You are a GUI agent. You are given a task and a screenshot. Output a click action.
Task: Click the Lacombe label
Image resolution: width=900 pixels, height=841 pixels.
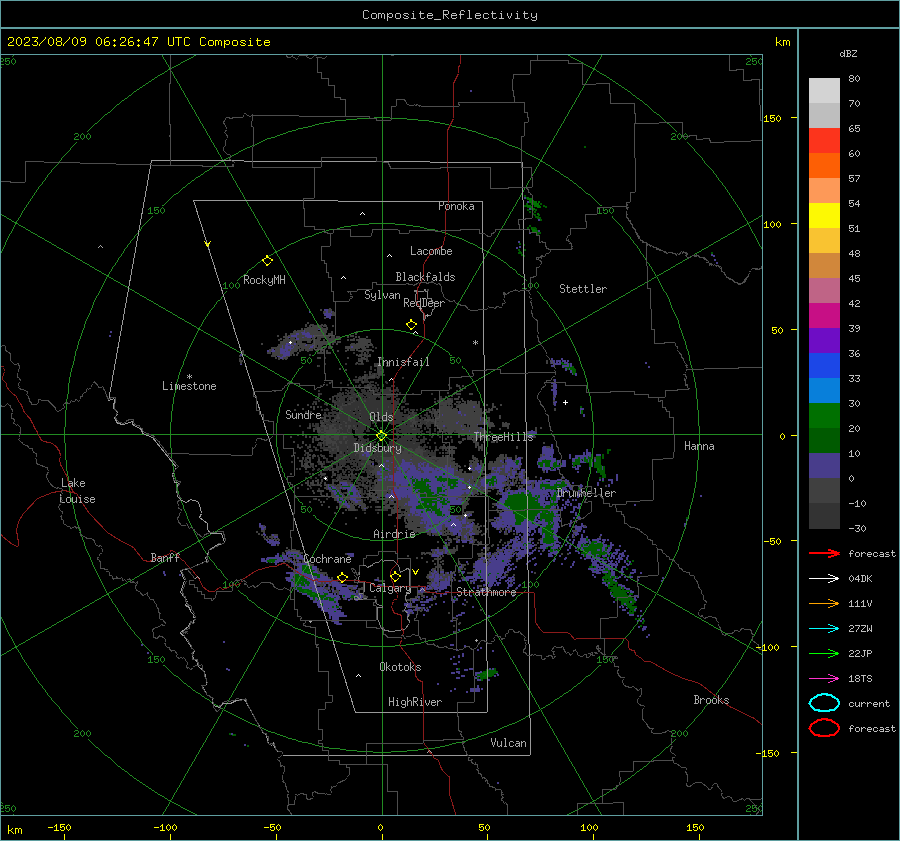431,251
